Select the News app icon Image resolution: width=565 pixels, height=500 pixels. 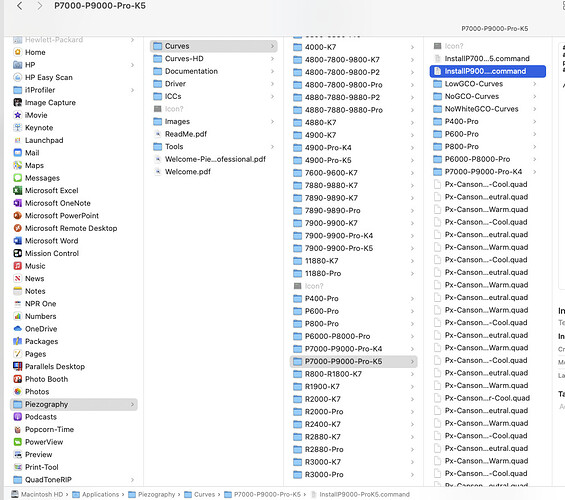click(17, 278)
